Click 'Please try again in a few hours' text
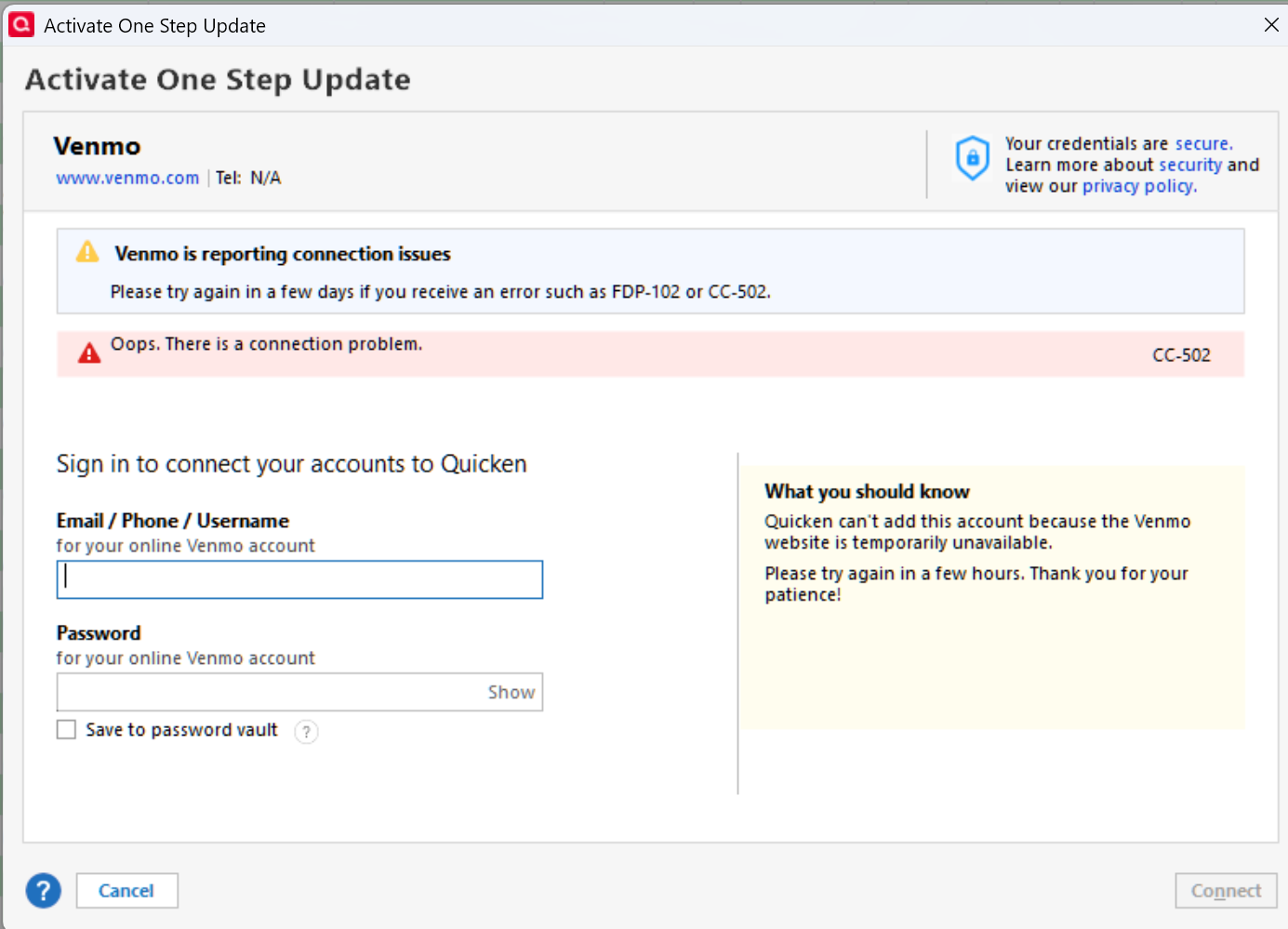The image size is (1288, 929). (x=976, y=584)
